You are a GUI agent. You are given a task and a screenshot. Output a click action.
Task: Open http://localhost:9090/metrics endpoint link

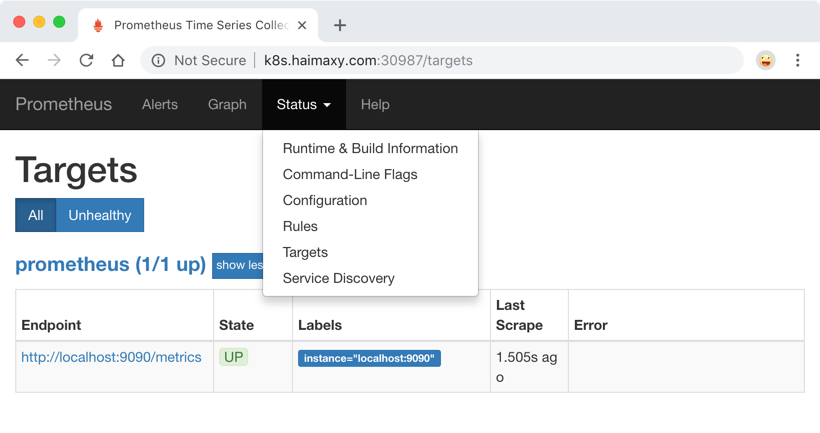point(111,357)
